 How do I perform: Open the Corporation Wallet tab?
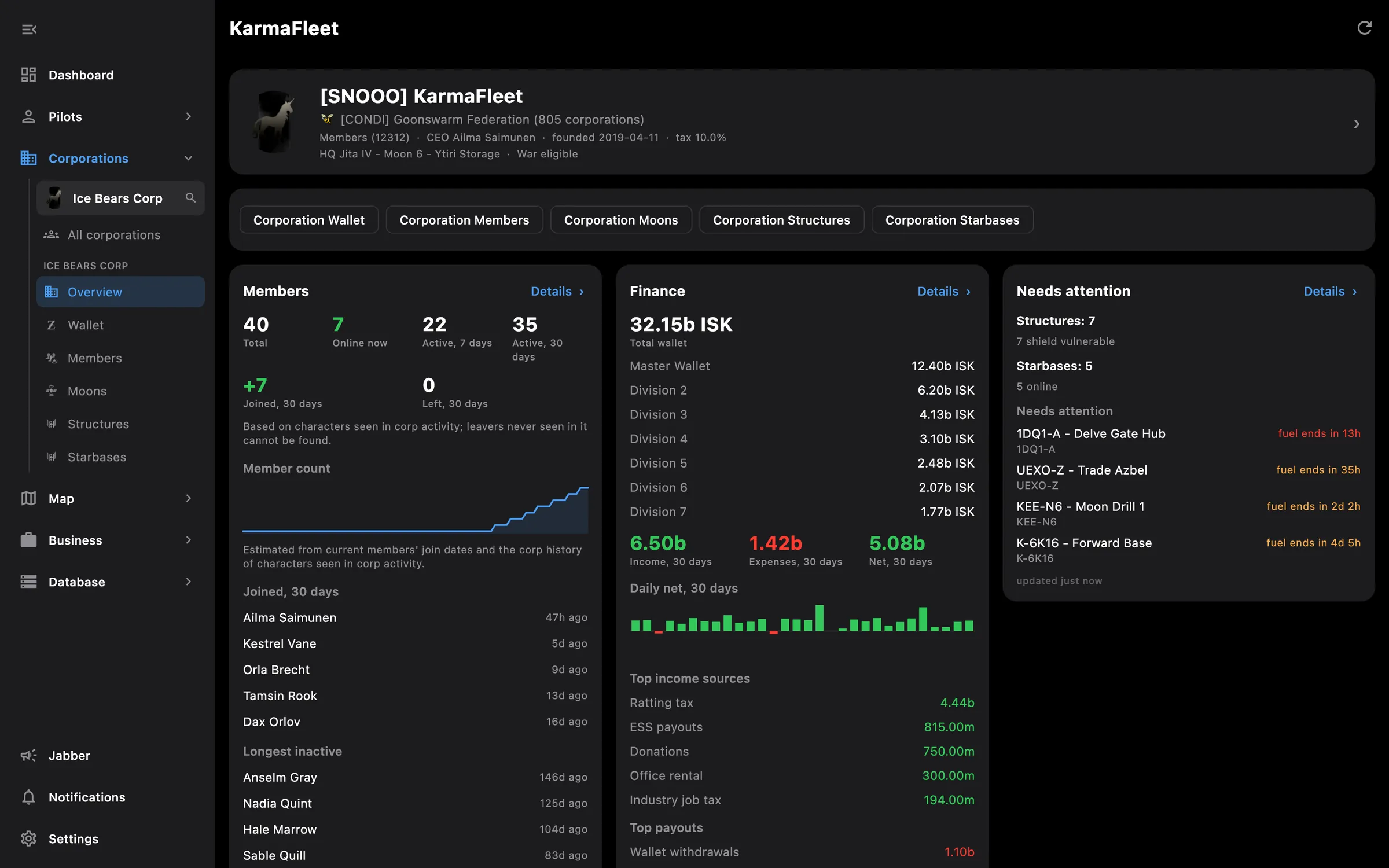point(309,220)
